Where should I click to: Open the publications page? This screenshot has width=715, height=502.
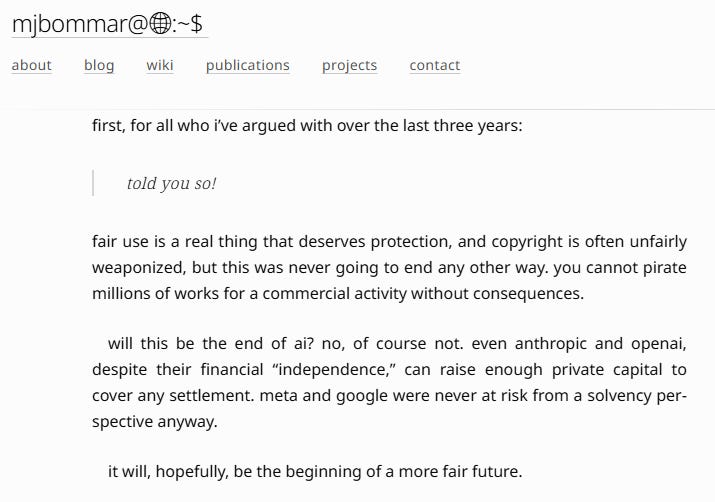[x=248, y=65]
